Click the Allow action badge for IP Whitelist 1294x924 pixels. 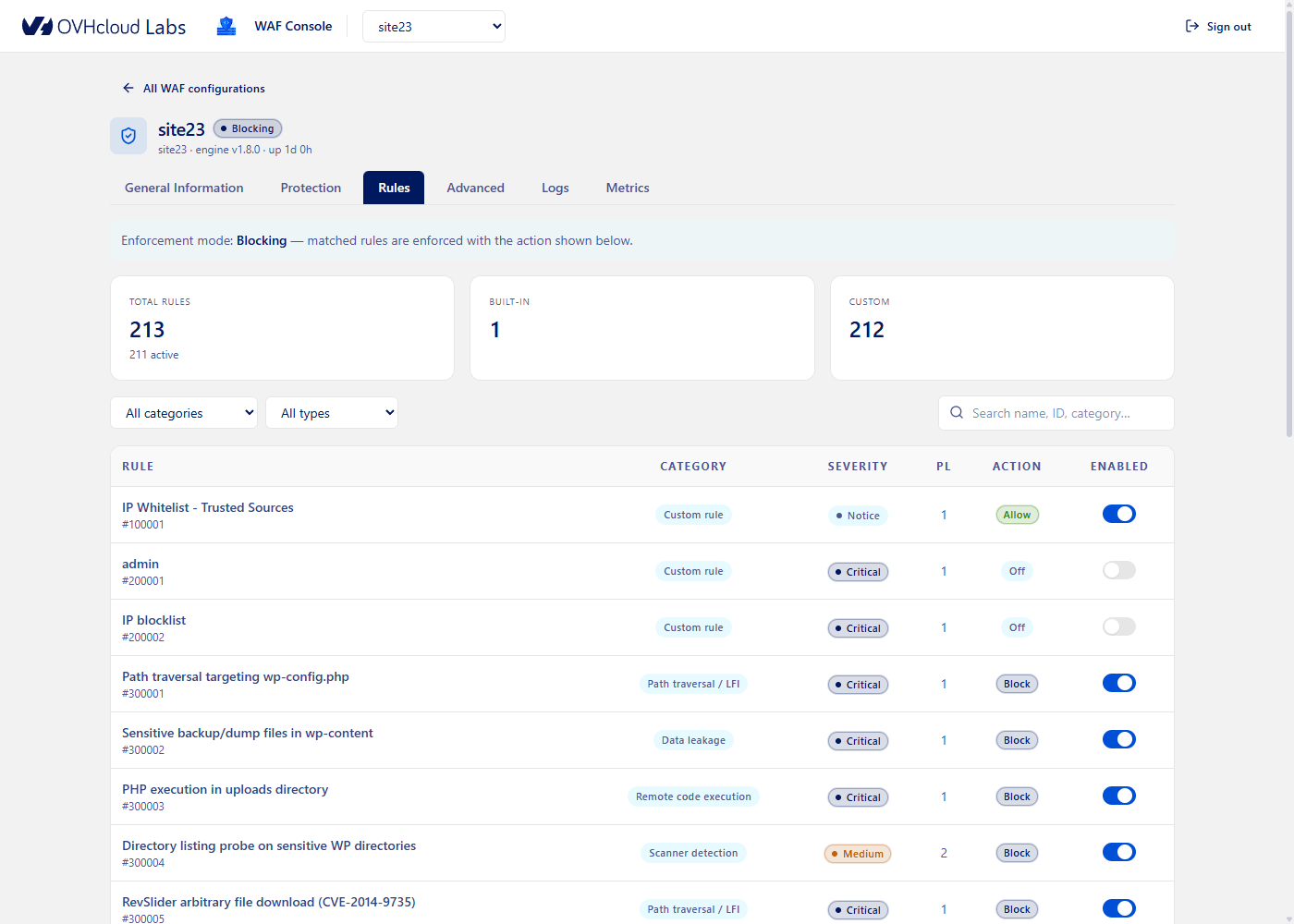1017,515
